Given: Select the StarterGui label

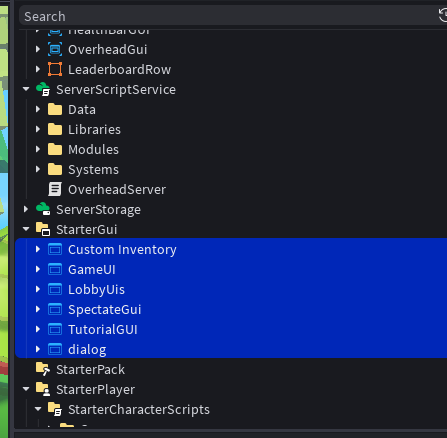Looking at the screenshot, I should (86, 230).
